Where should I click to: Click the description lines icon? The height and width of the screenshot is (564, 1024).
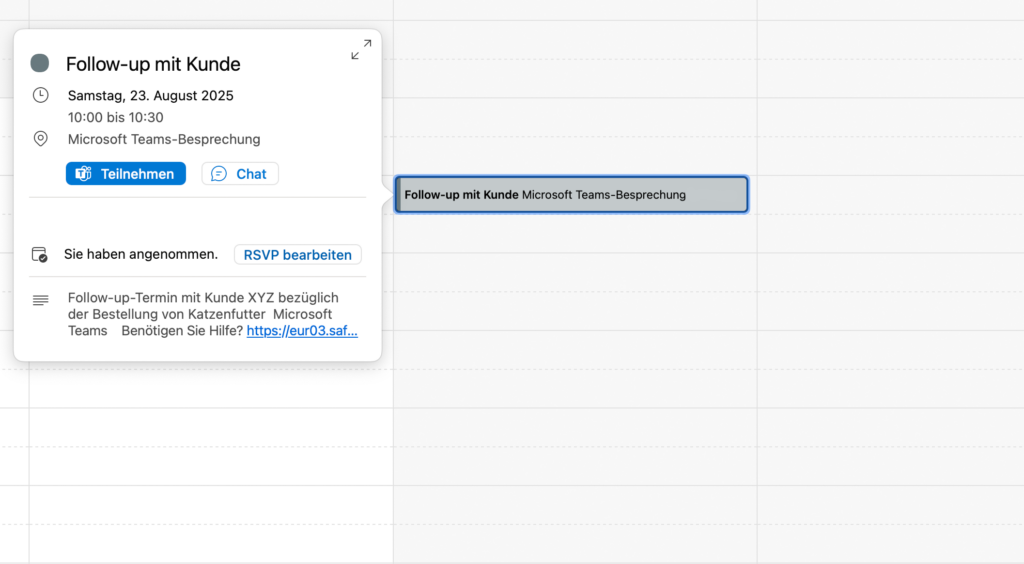click(x=40, y=300)
